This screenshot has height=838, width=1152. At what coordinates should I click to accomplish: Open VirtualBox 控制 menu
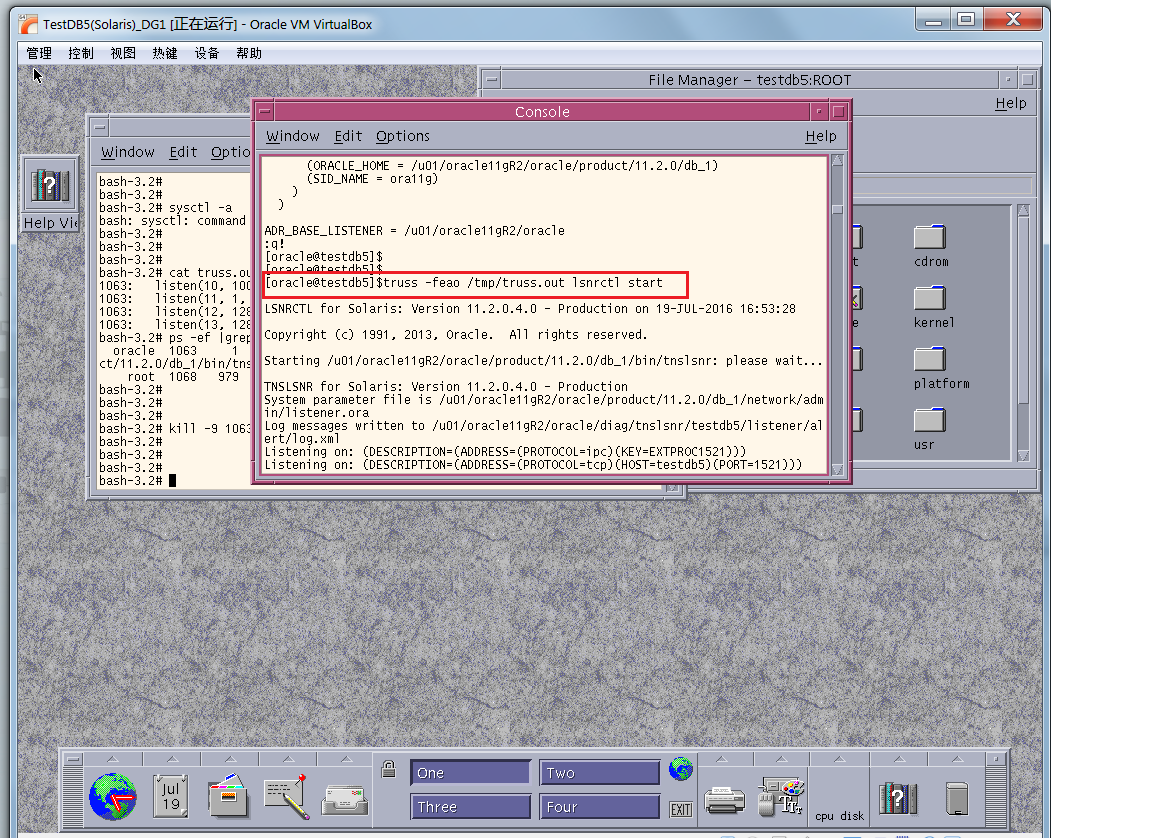pos(81,53)
